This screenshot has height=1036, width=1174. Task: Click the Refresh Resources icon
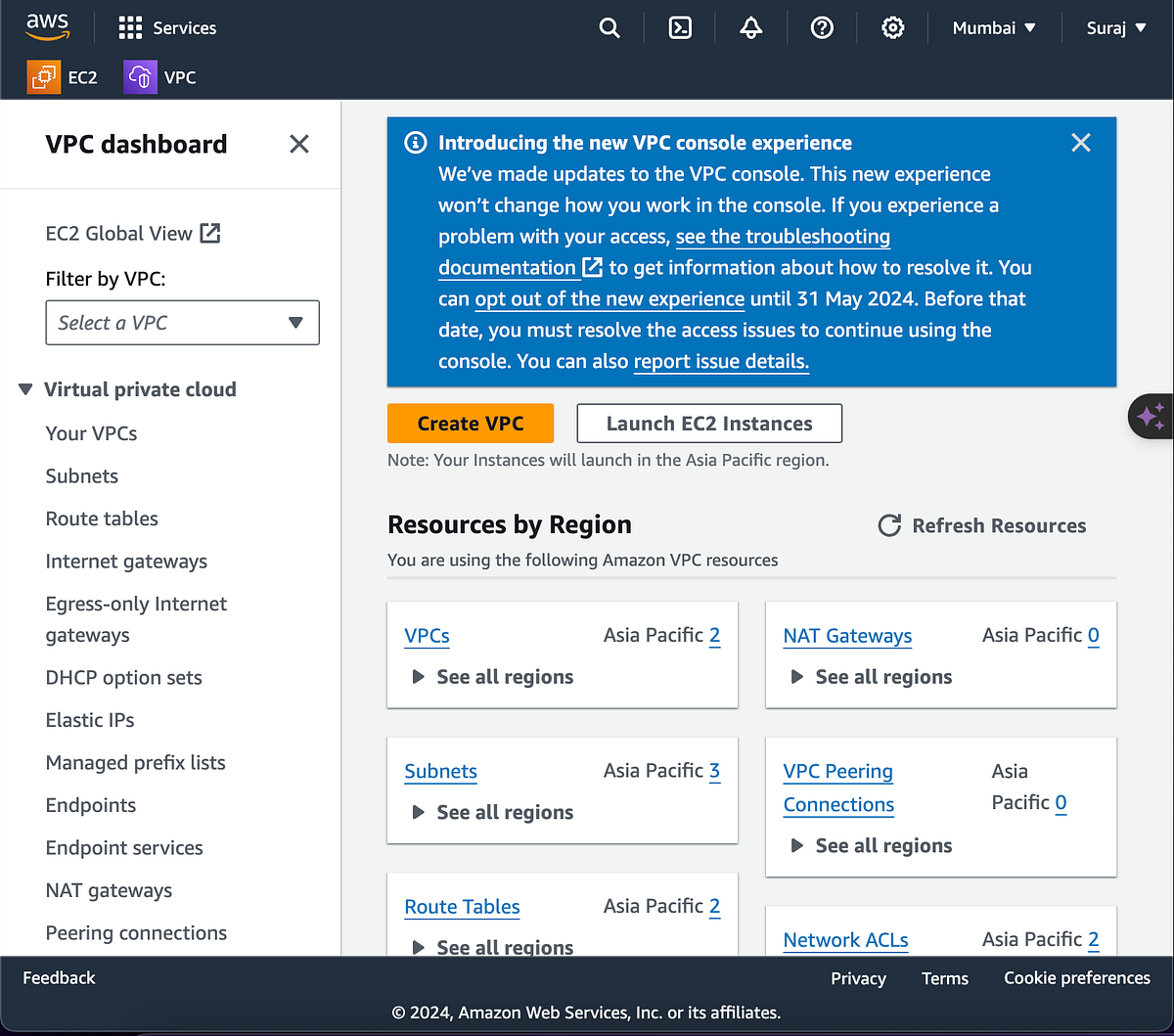(888, 525)
